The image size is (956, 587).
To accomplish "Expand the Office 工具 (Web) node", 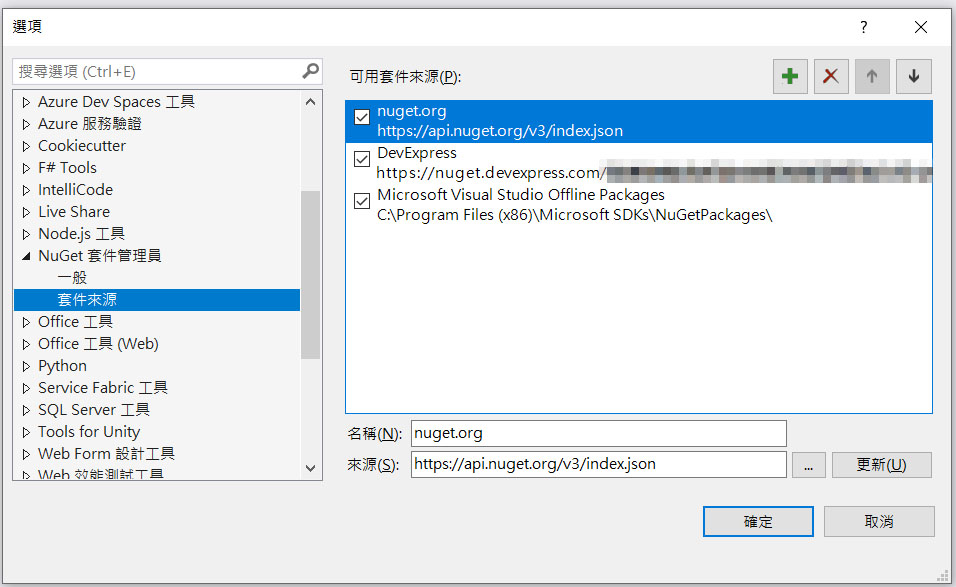I will pos(26,344).
